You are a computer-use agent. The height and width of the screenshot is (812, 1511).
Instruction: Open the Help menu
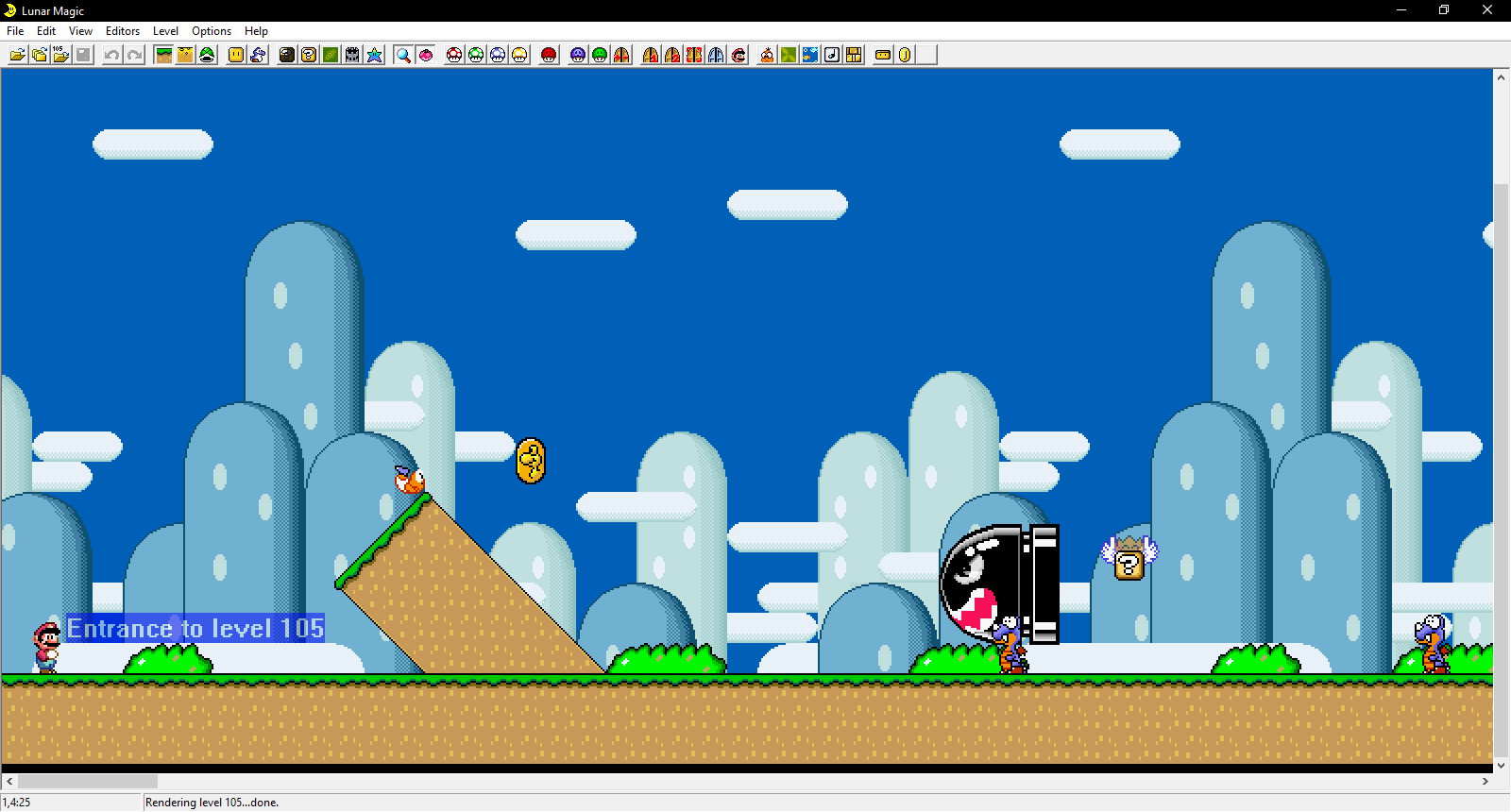pyautogui.click(x=256, y=31)
